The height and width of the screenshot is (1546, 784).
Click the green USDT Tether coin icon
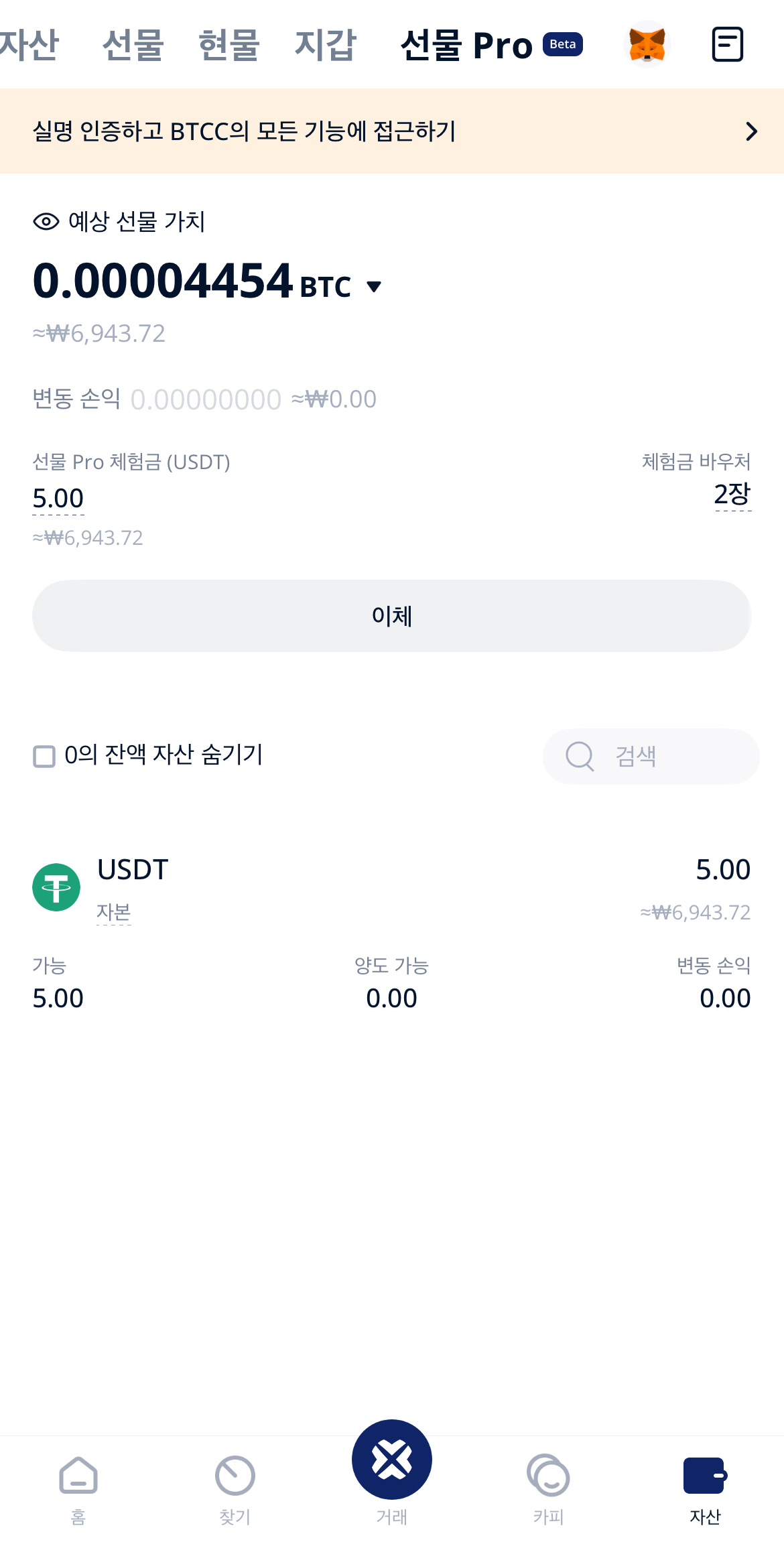(56, 887)
